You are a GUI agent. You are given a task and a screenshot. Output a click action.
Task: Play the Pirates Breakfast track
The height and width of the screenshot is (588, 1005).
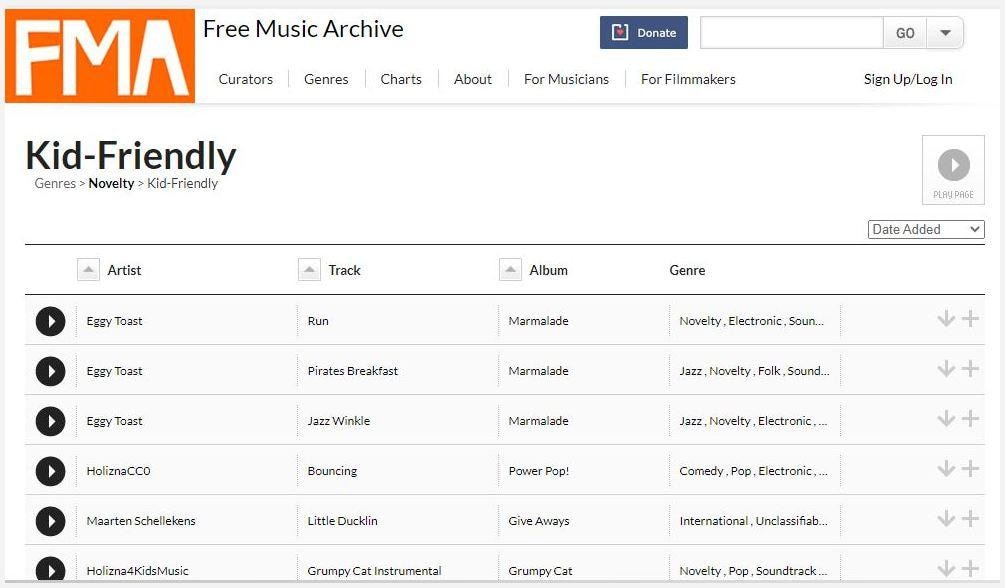pyautogui.click(x=50, y=371)
